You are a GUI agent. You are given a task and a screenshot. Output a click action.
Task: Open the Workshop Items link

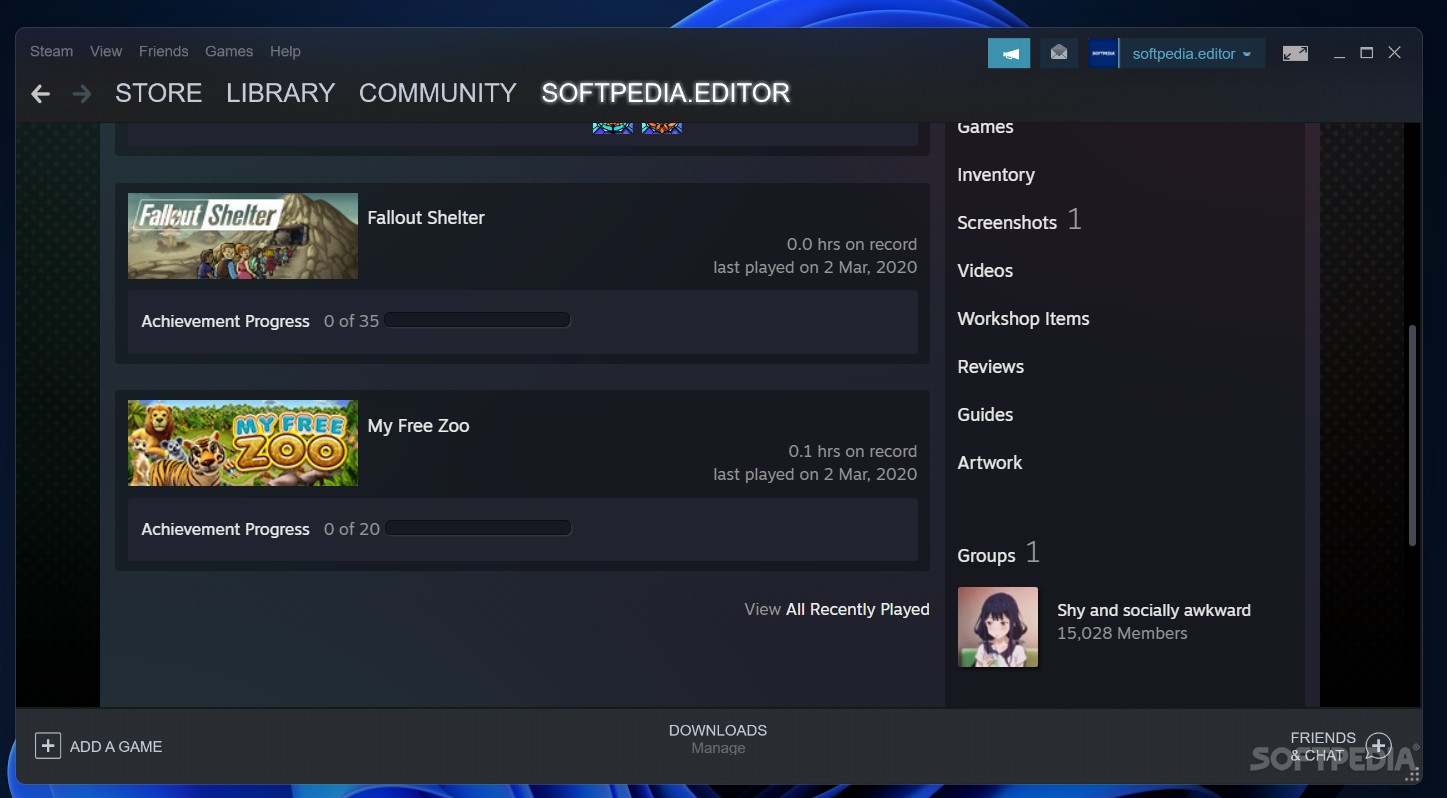point(1023,319)
